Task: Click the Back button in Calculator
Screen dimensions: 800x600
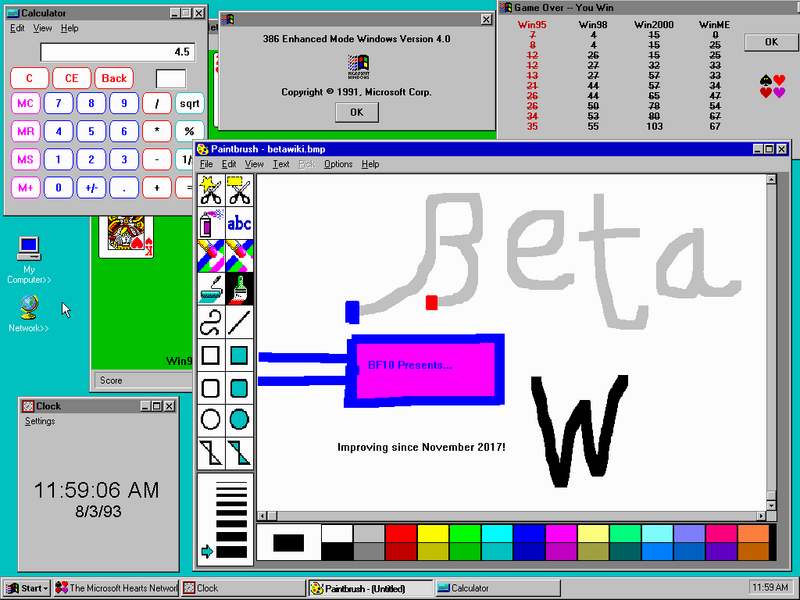Action: pos(114,78)
